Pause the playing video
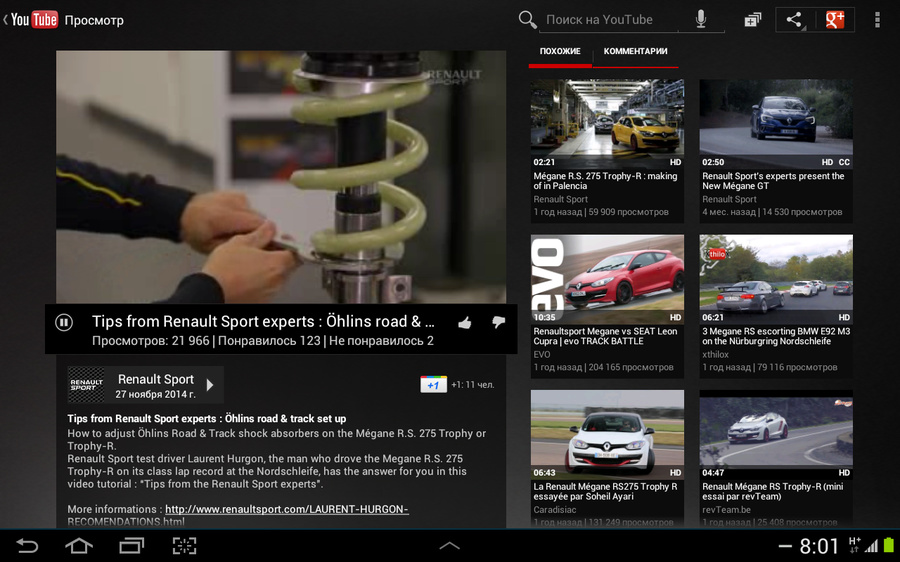Screen dimensions: 900x562 [64, 323]
